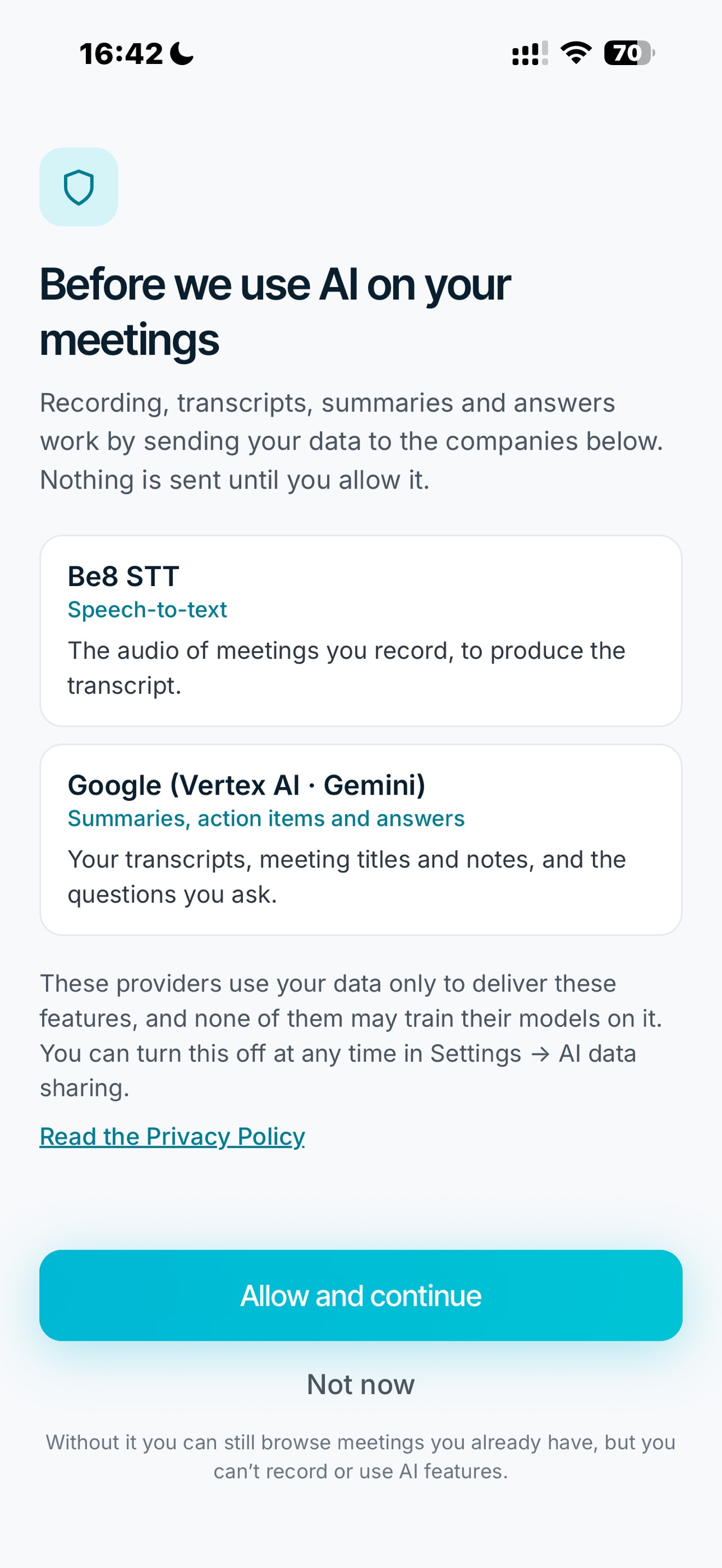Tap the 16:42 clock in status bar
The height and width of the screenshot is (1568, 722).
[121, 54]
